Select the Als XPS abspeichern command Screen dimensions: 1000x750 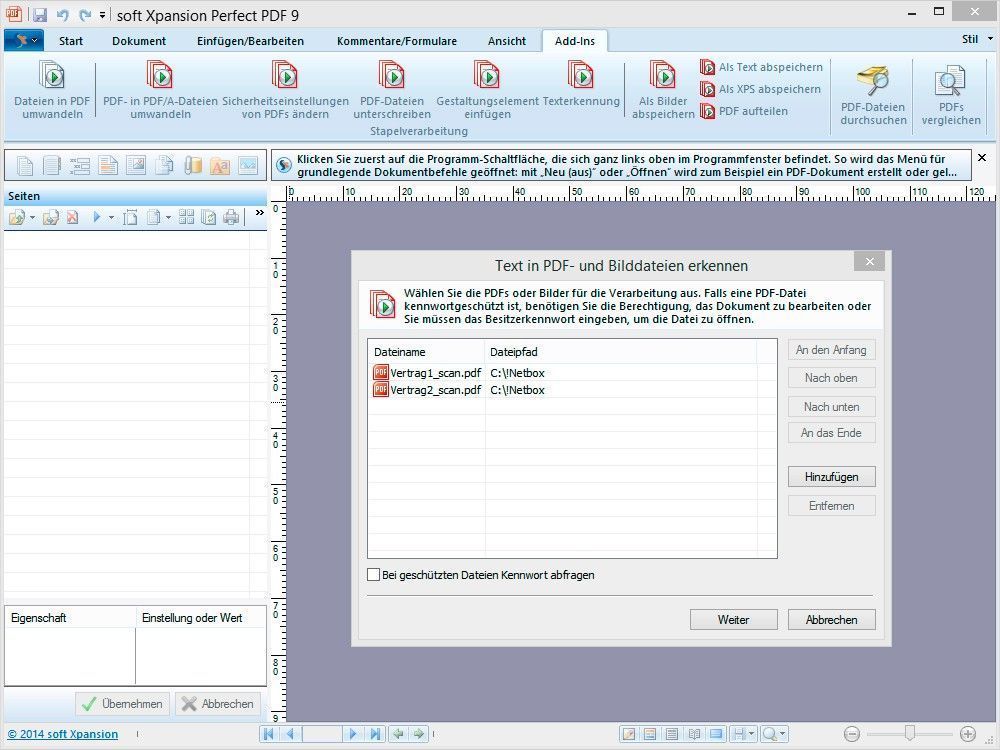pyautogui.click(x=761, y=89)
